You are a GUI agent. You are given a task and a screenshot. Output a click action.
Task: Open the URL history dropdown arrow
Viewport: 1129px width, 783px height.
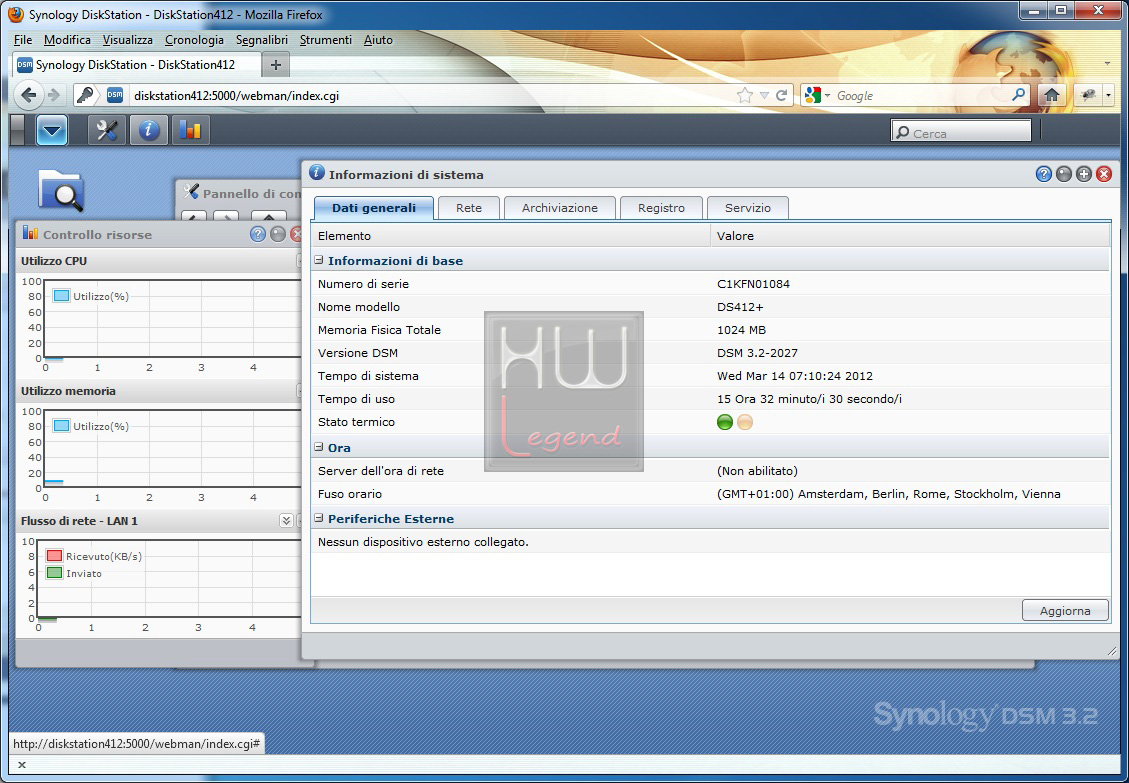(764, 95)
